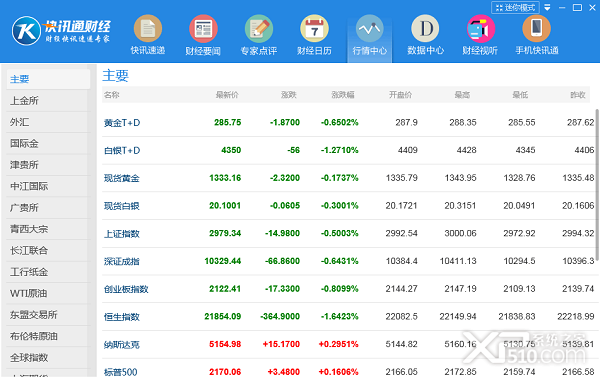Click the 快讯通财经 logo
Screen dimensions: 600x378
pos(61,31)
